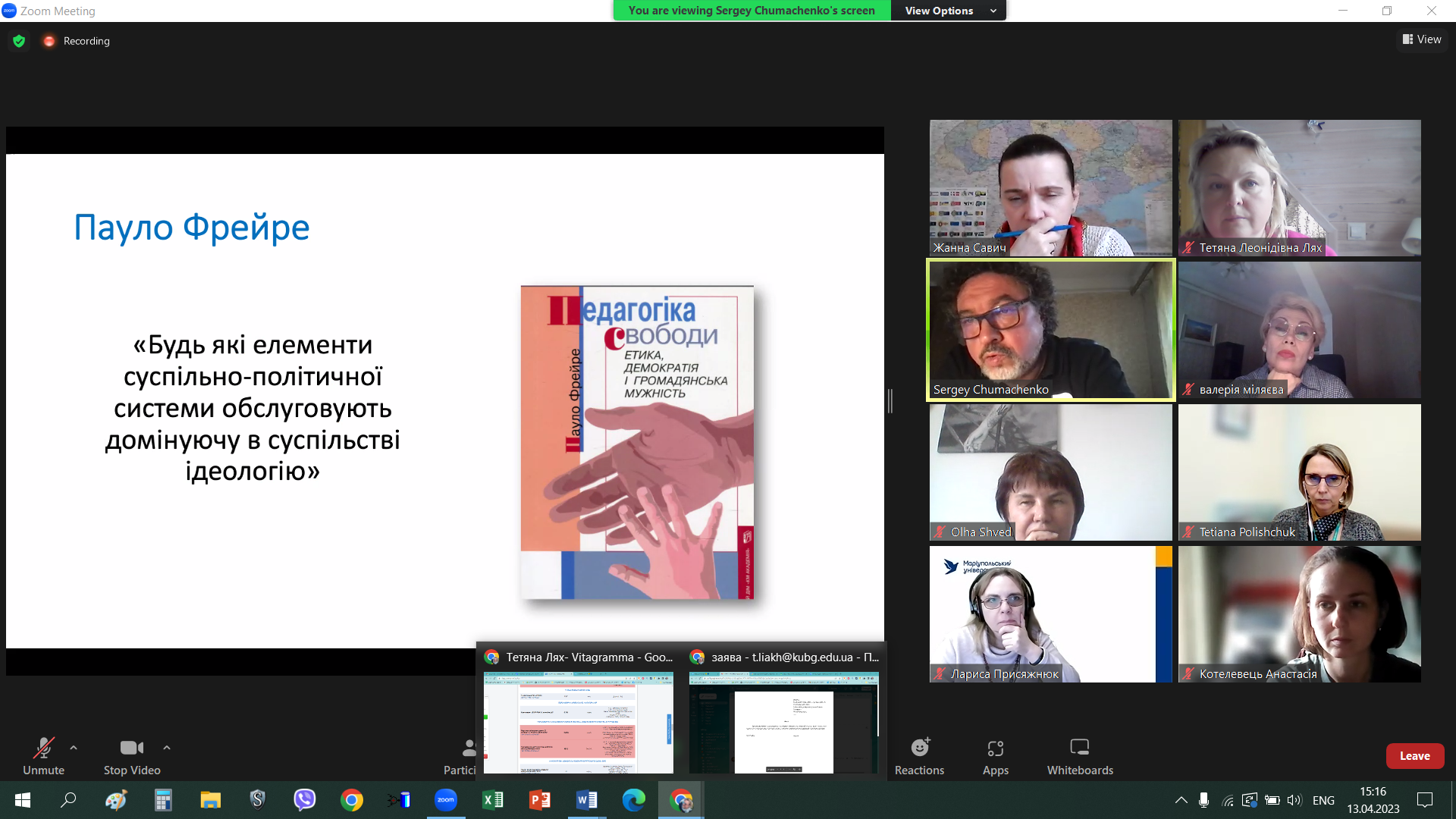This screenshot has width=1456, height=819.
Task: Switch the ENG input language
Action: (1323, 800)
